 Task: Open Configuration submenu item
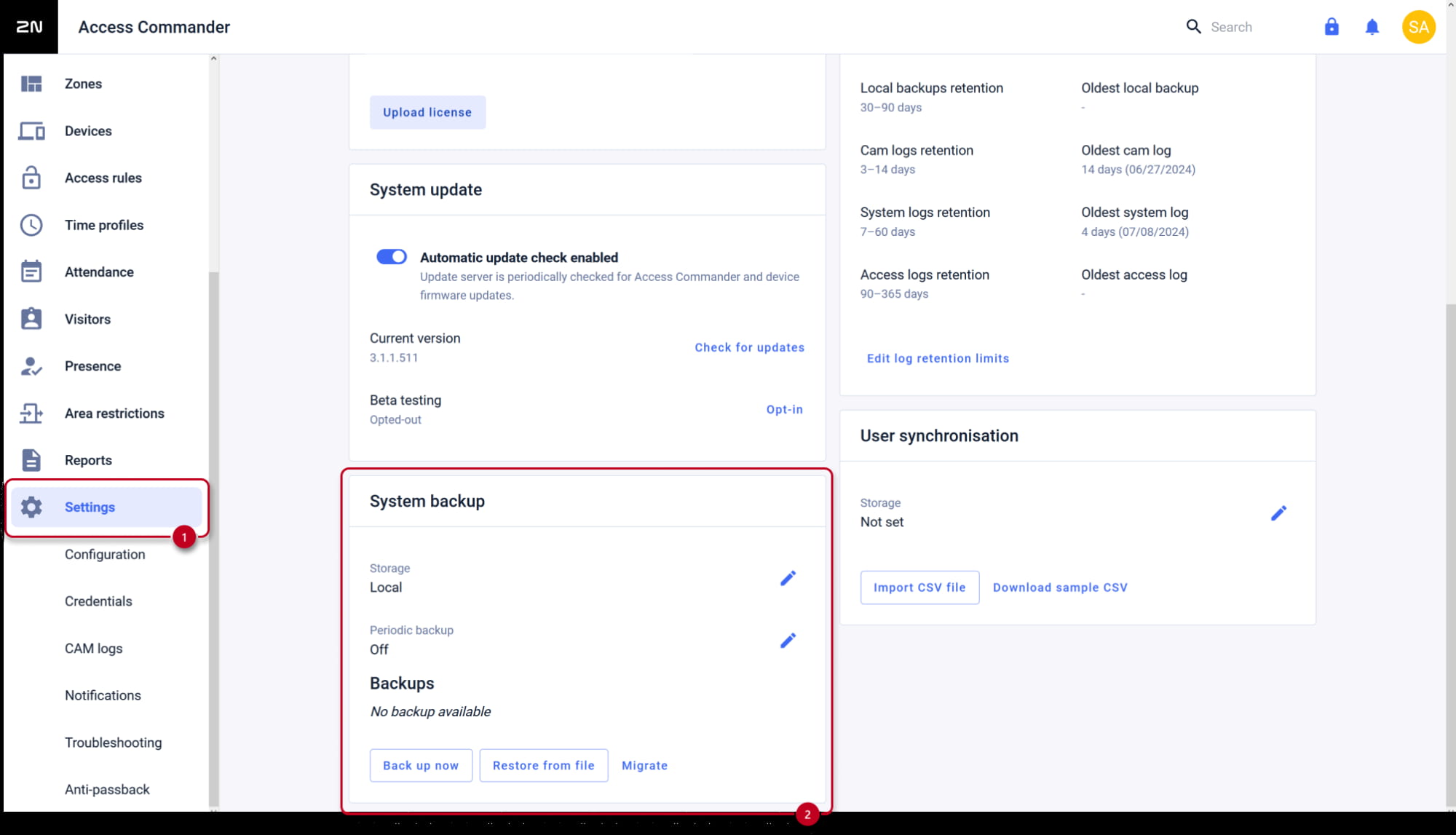(x=105, y=554)
